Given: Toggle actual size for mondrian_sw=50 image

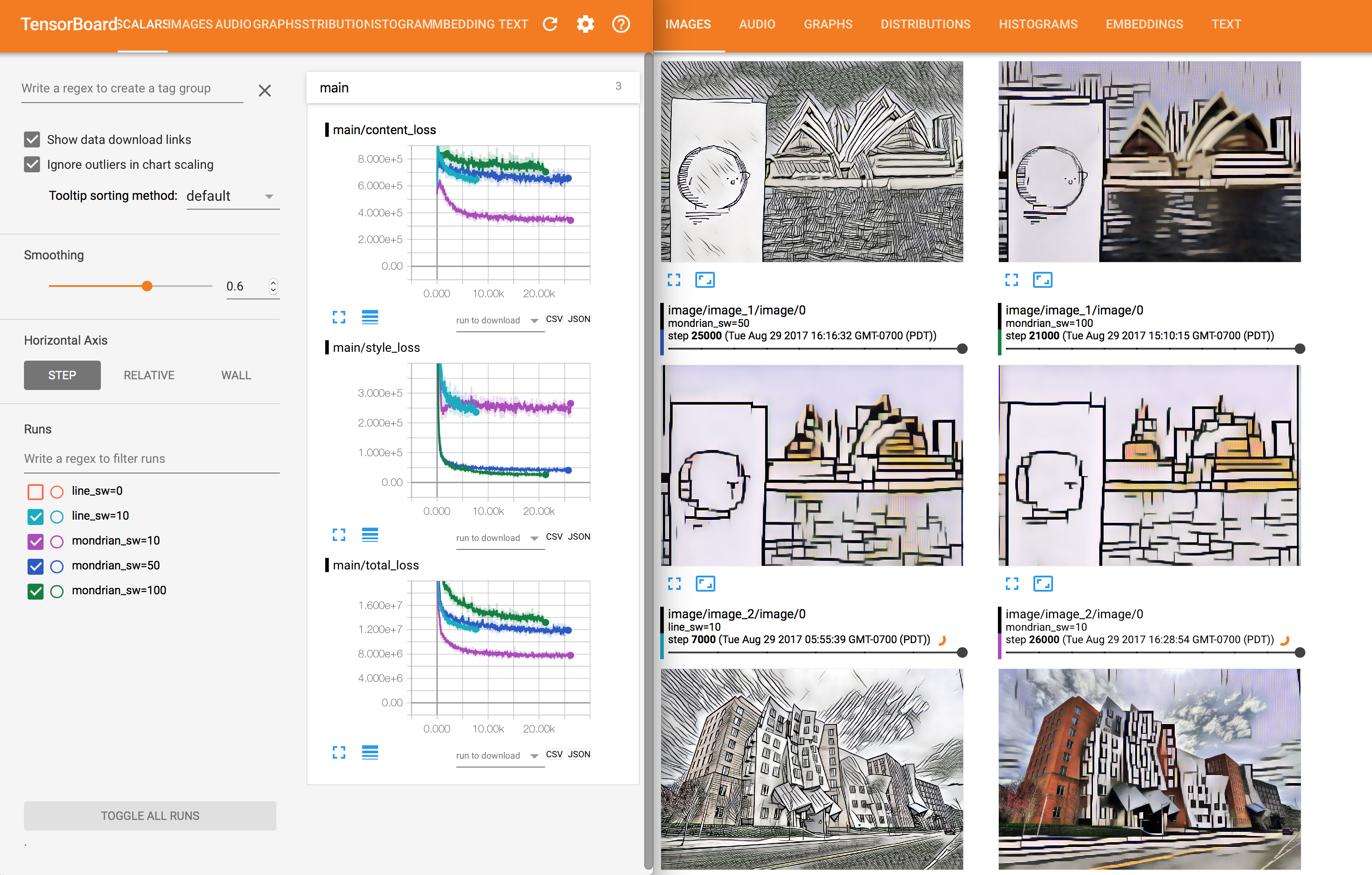Looking at the screenshot, I should [x=705, y=280].
